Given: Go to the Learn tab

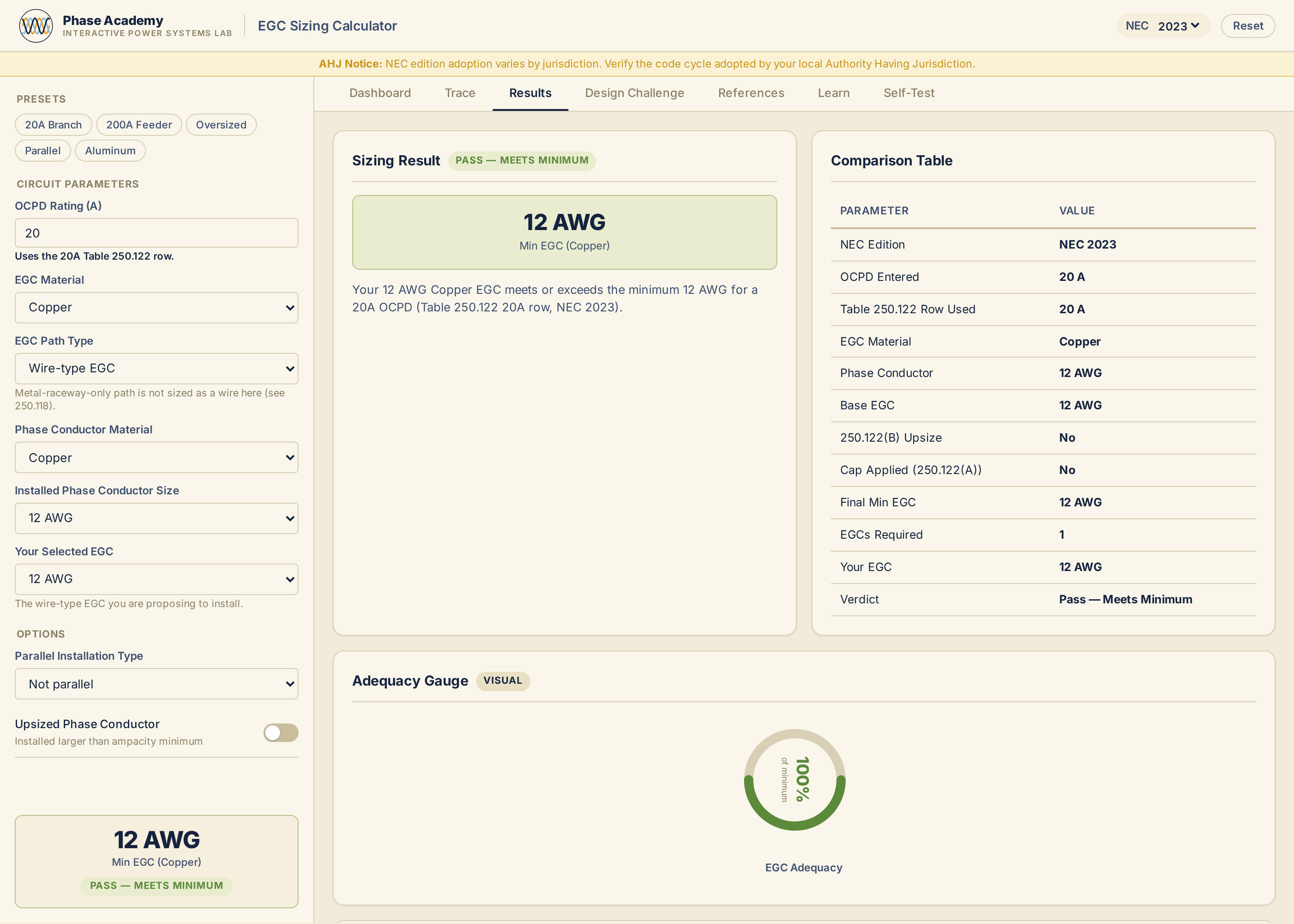Looking at the screenshot, I should [834, 93].
